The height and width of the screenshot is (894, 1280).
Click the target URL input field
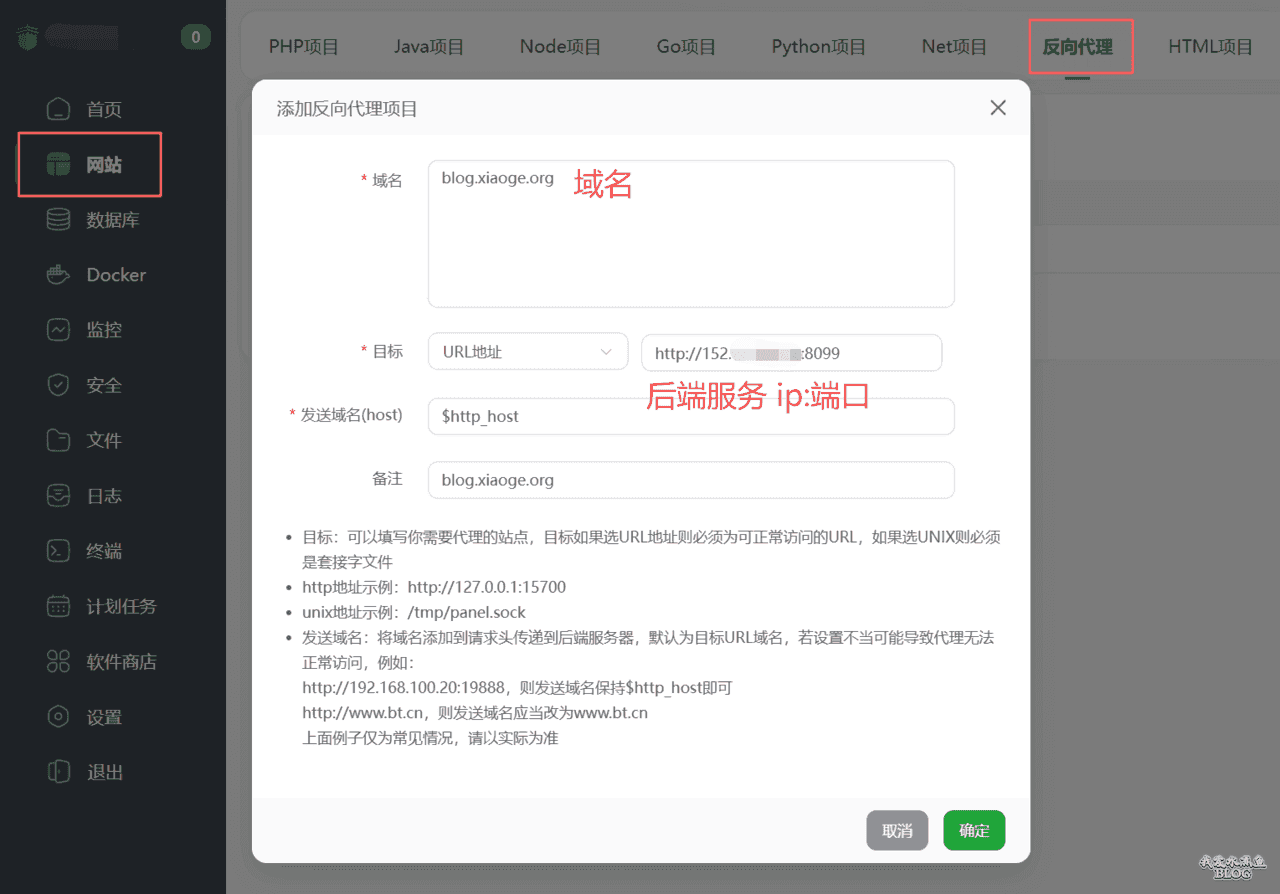point(790,352)
